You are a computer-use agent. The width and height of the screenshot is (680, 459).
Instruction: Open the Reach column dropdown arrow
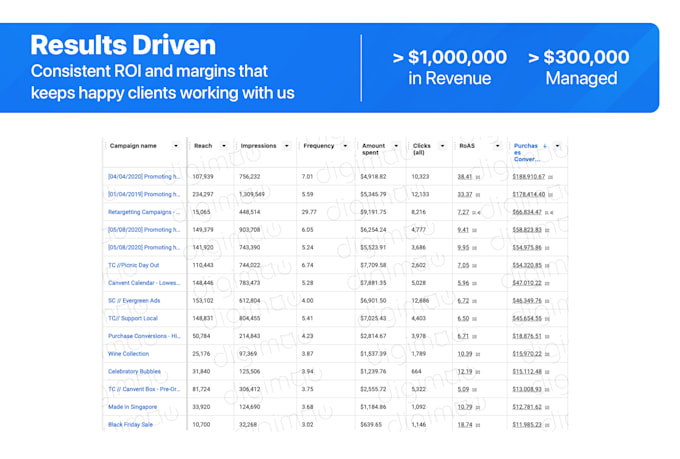(x=224, y=146)
